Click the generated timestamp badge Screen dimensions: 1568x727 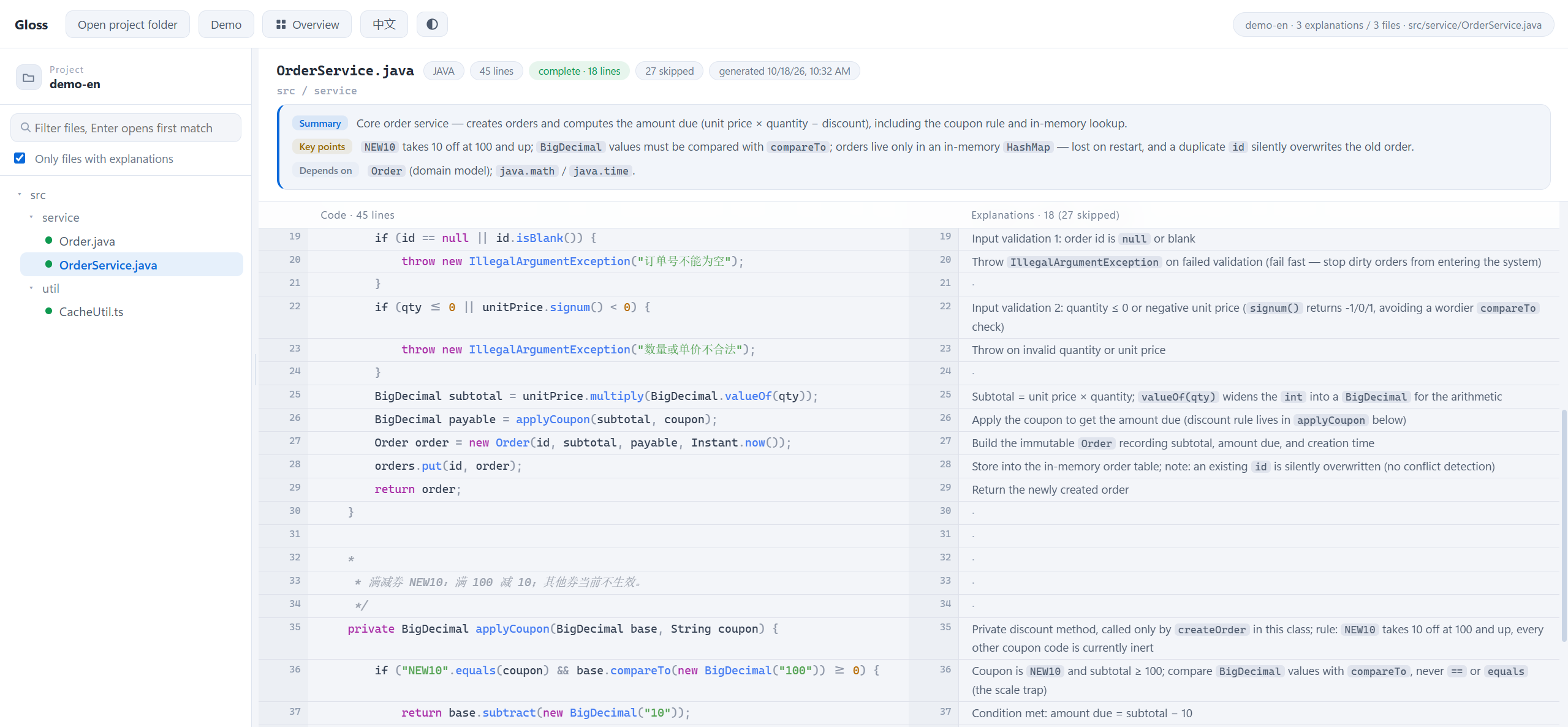coord(784,71)
